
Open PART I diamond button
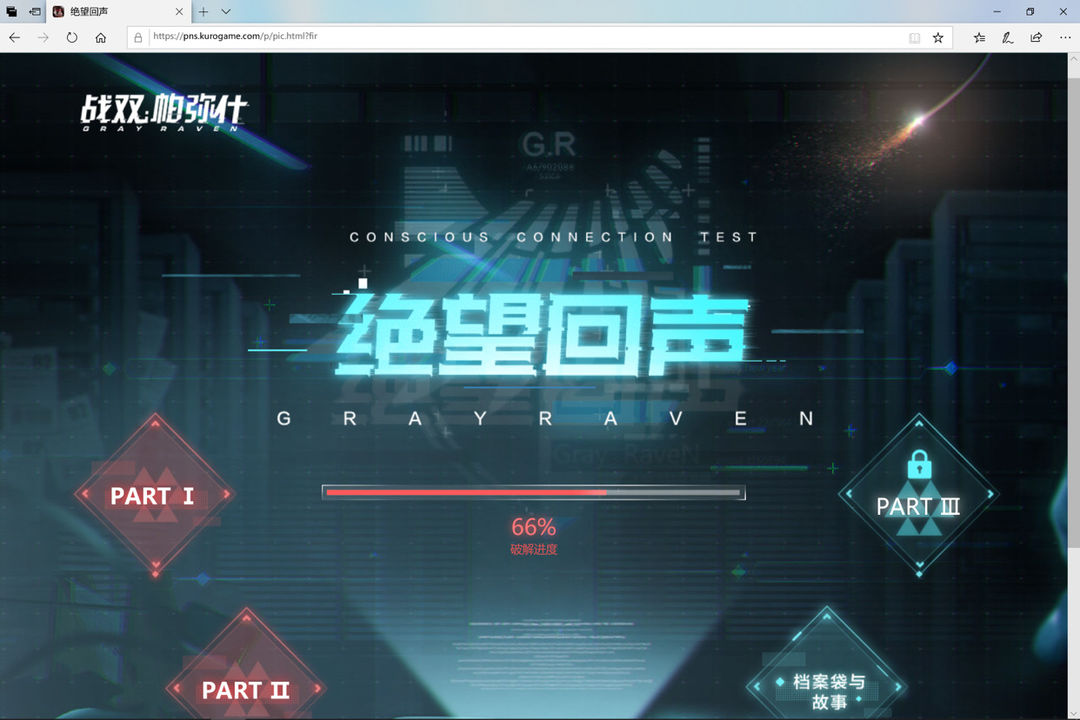point(155,495)
